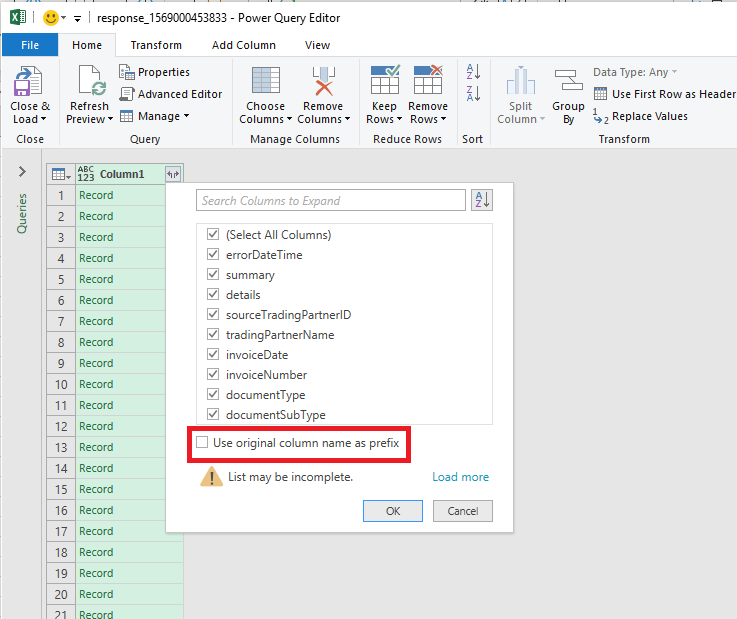737x619 pixels.
Task: Click the Close & Load icon
Action: click(x=28, y=81)
